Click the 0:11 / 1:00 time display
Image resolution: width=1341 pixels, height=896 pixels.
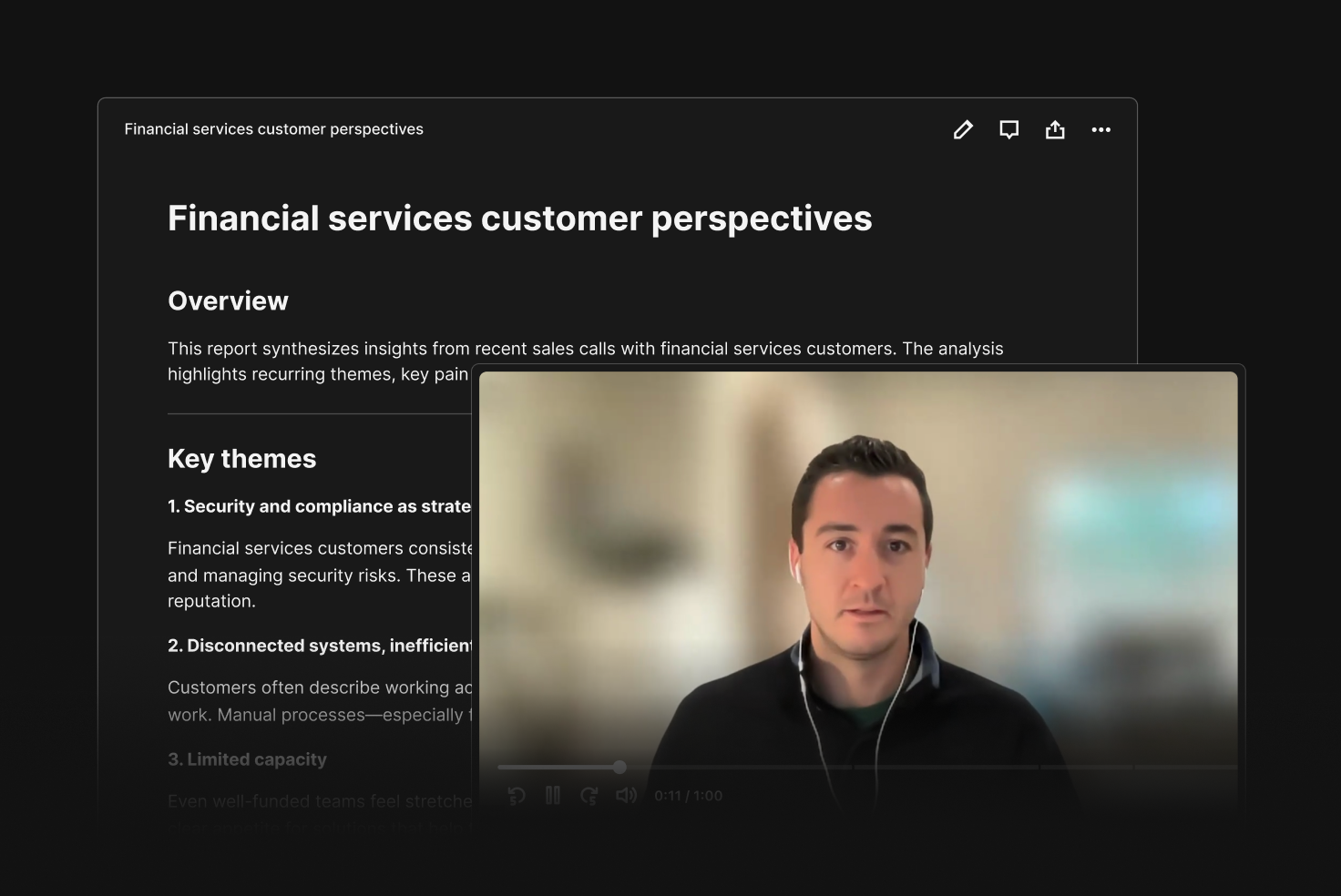pyautogui.click(x=689, y=796)
